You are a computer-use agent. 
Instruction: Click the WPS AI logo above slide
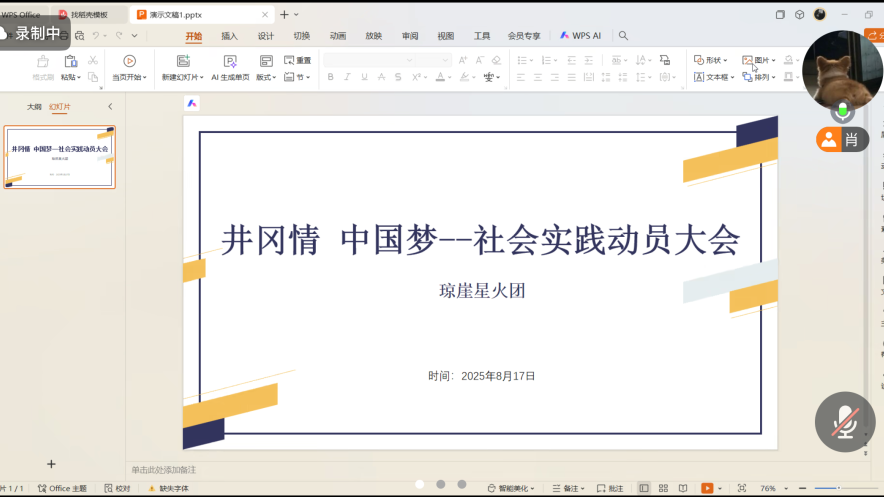pyautogui.click(x=192, y=103)
